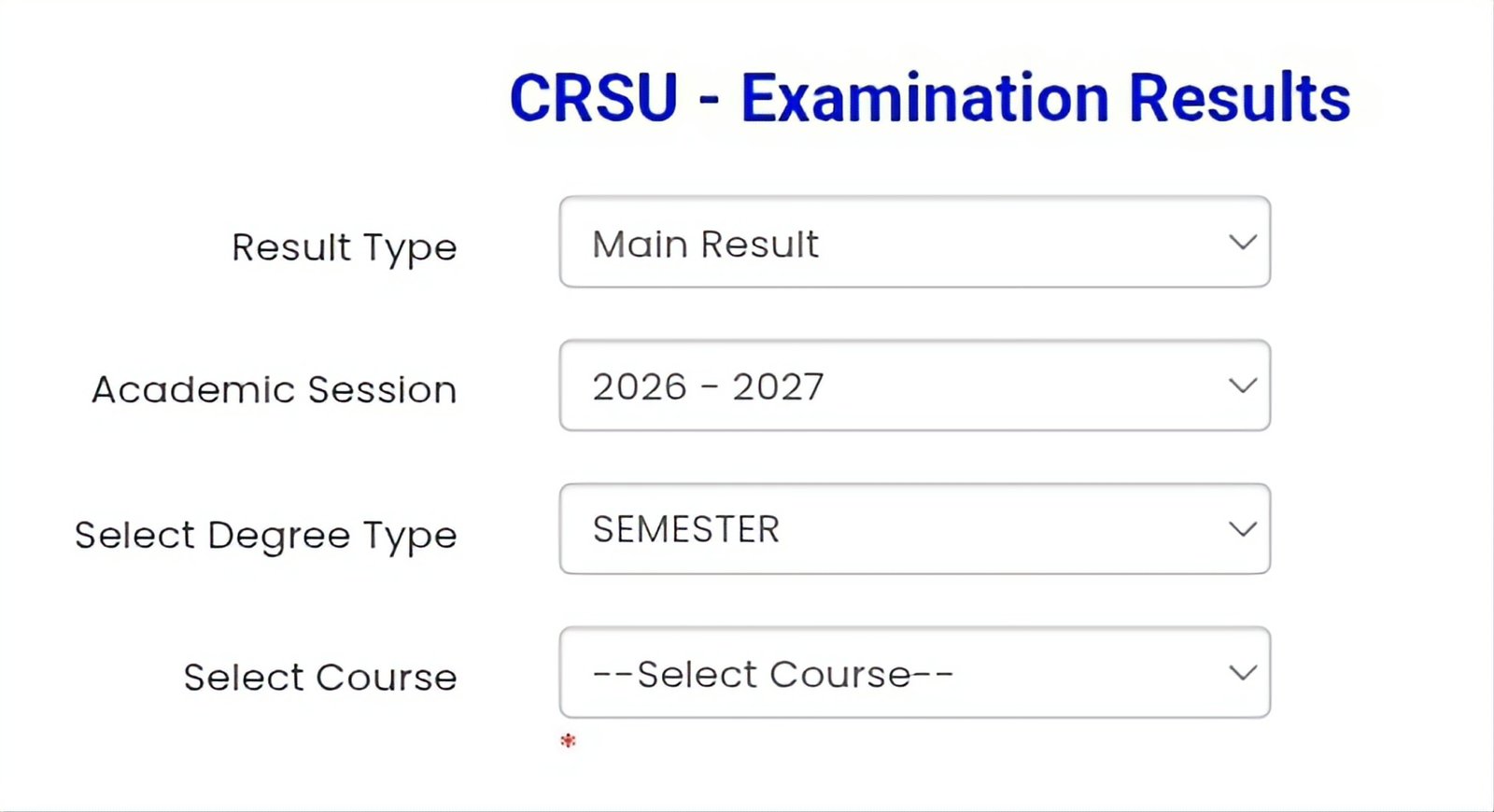The width and height of the screenshot is (1494, 812).
Task: Open the Select Degree Type dropdown
Action: click(914, 529)
